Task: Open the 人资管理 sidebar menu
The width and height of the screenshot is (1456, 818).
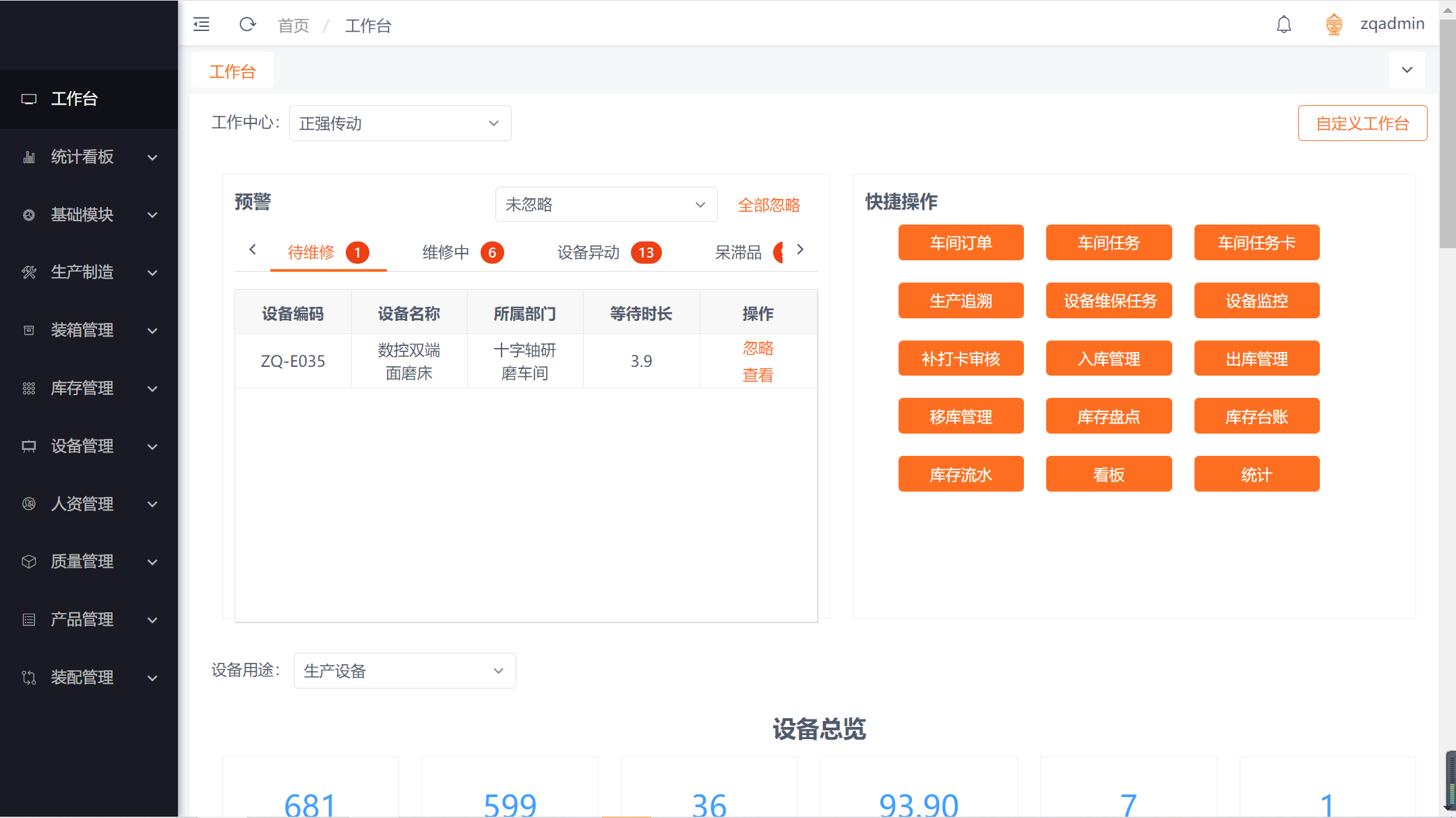Action: 89,504
